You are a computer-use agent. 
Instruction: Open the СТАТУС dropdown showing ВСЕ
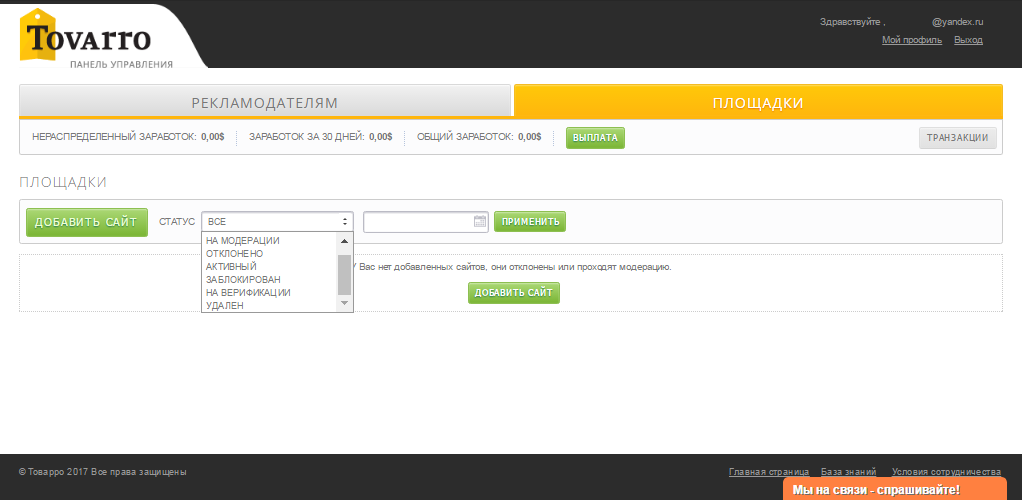pos(278,222)
